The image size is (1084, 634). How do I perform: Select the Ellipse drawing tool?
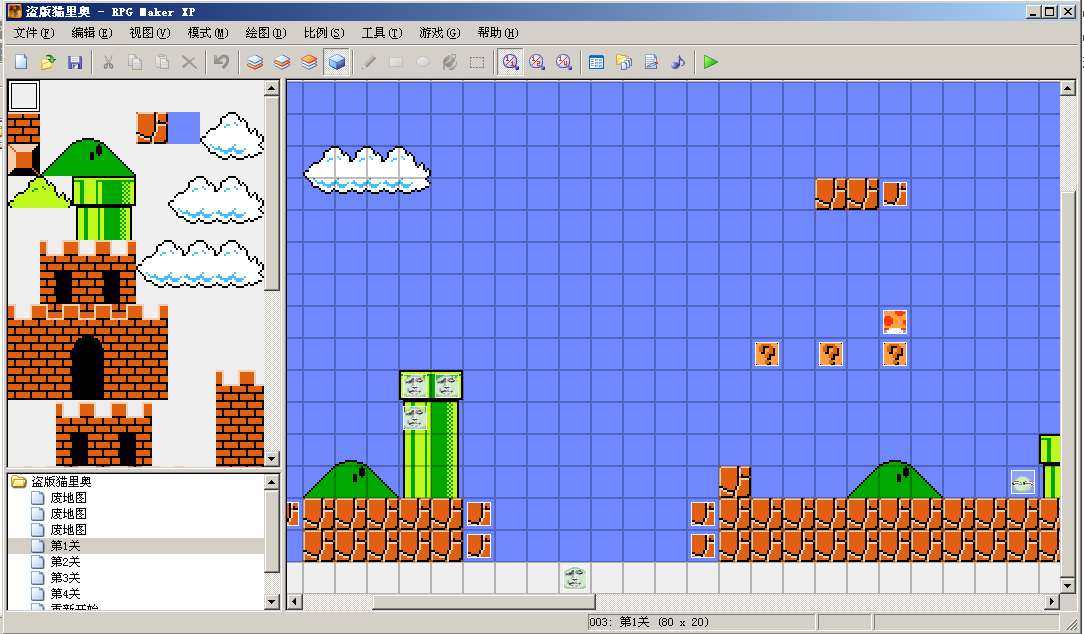tap(423, 62)
